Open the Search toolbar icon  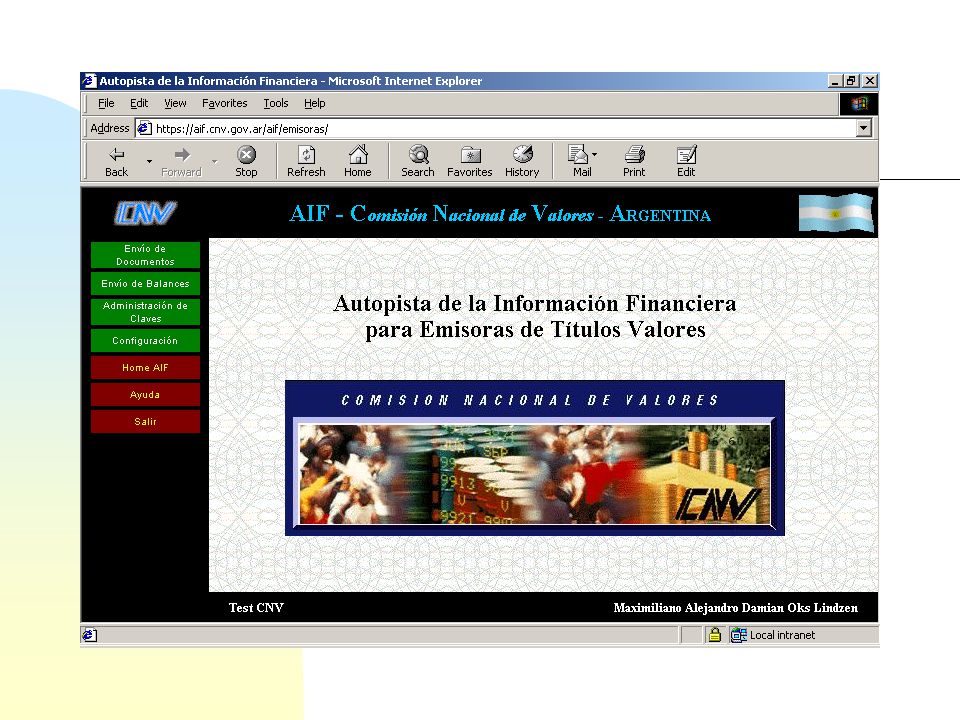tap(418, 154)
